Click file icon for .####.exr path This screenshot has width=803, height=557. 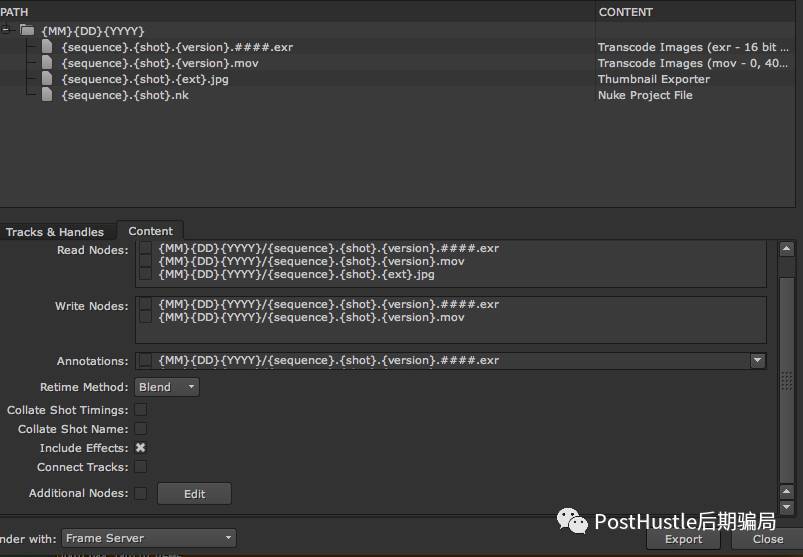(x=47, y=47)
